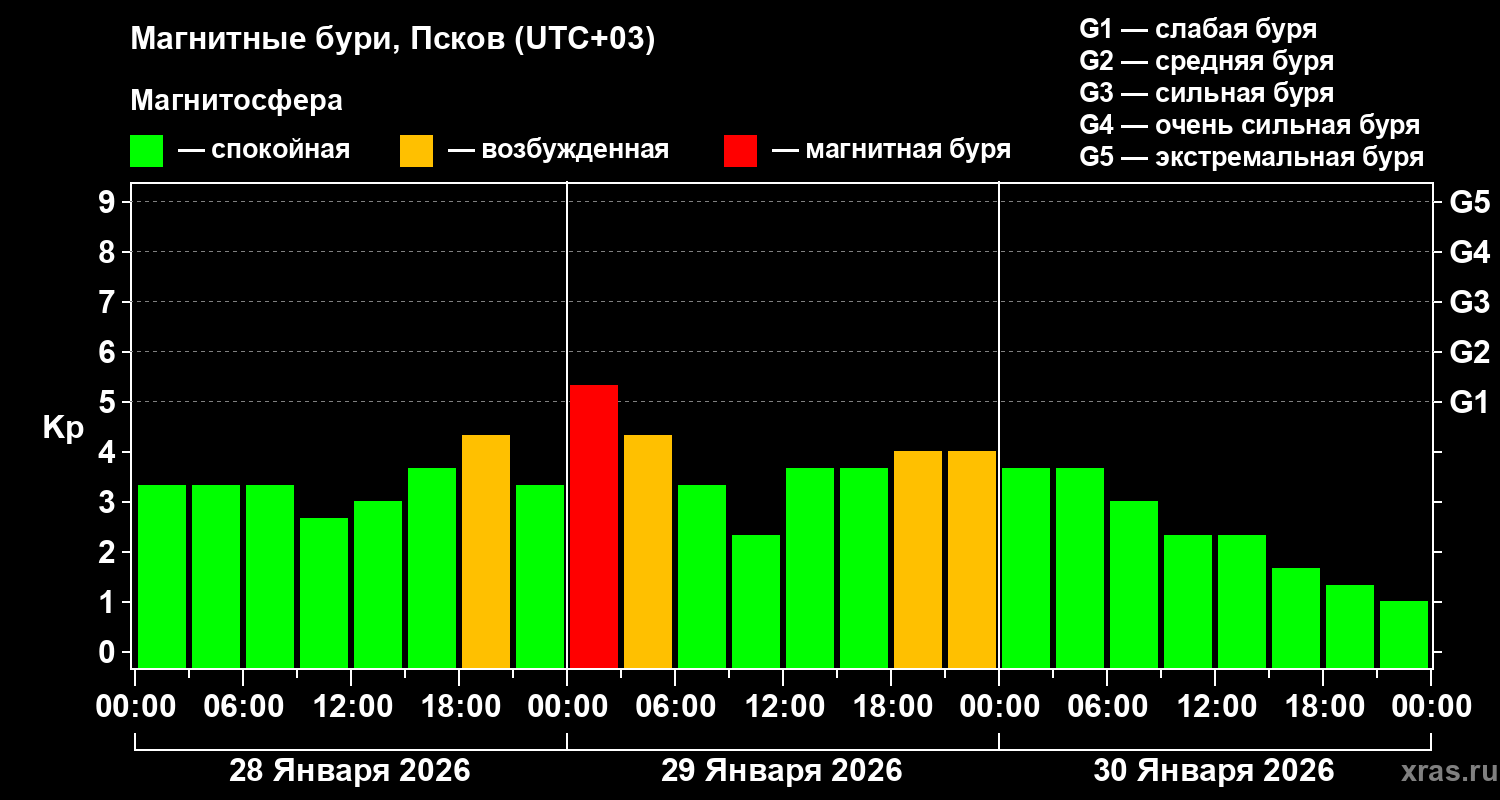
Task: Pick the first green bar on 28 January
Action: click(x=162, y=576)
